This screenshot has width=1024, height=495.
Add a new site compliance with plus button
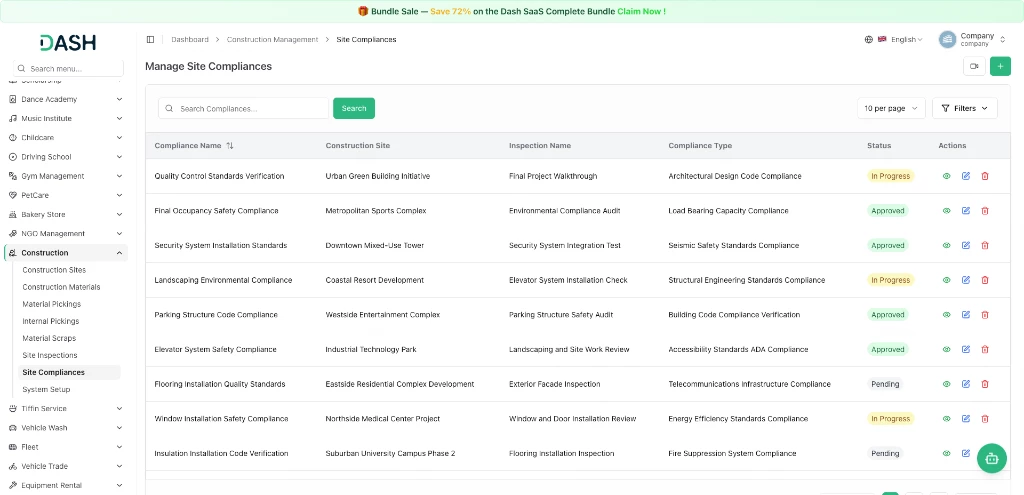(x=1000, y=66)
